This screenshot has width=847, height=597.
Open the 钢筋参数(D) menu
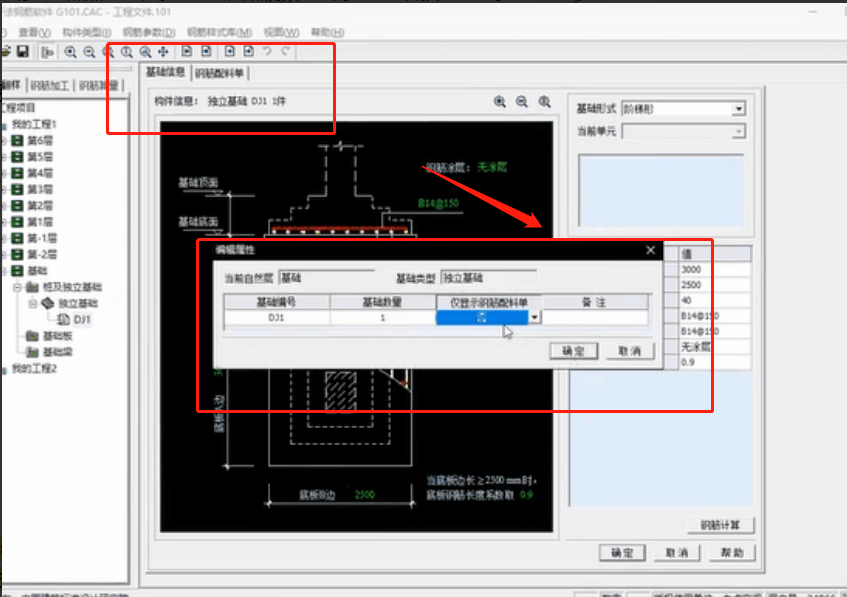149,32
